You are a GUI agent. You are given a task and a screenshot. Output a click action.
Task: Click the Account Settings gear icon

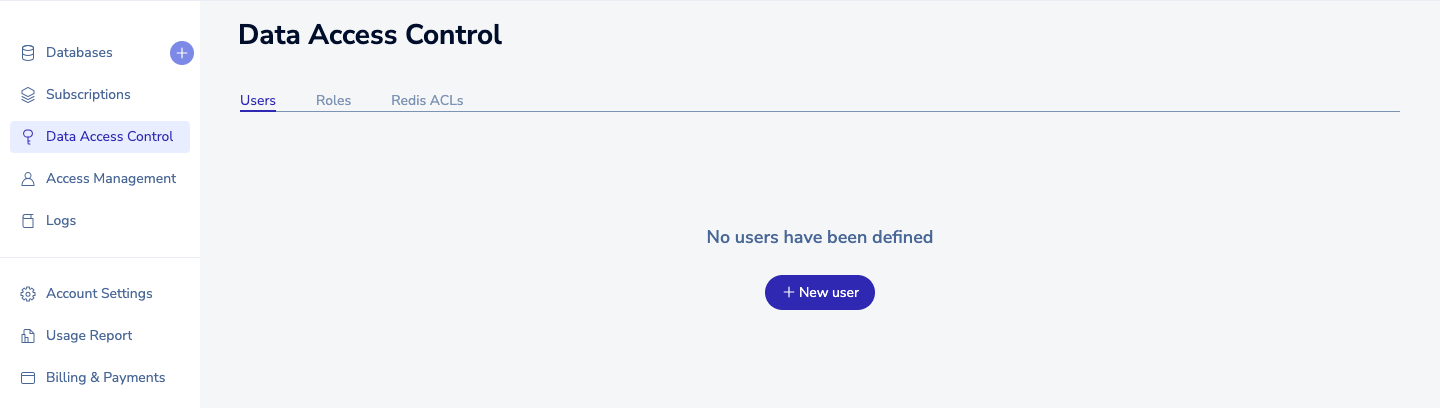coord(28,294)
